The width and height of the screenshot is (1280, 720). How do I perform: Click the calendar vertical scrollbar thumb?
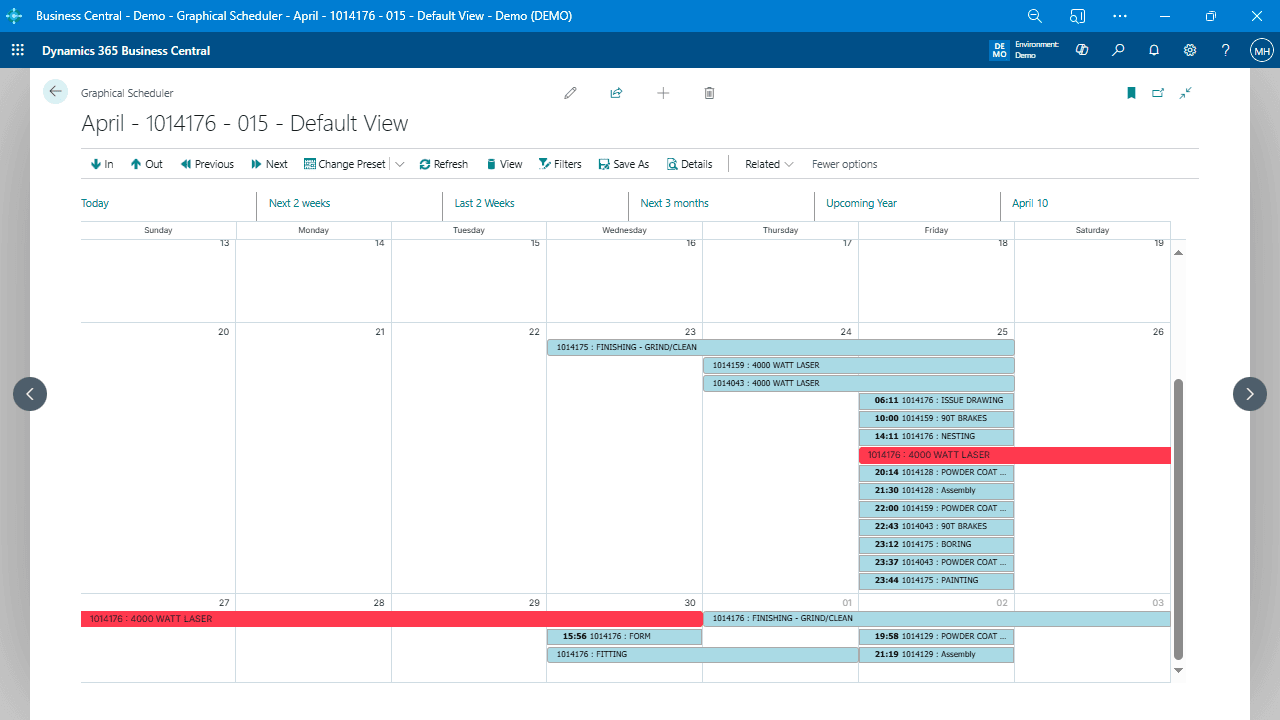click(1177, 518)
